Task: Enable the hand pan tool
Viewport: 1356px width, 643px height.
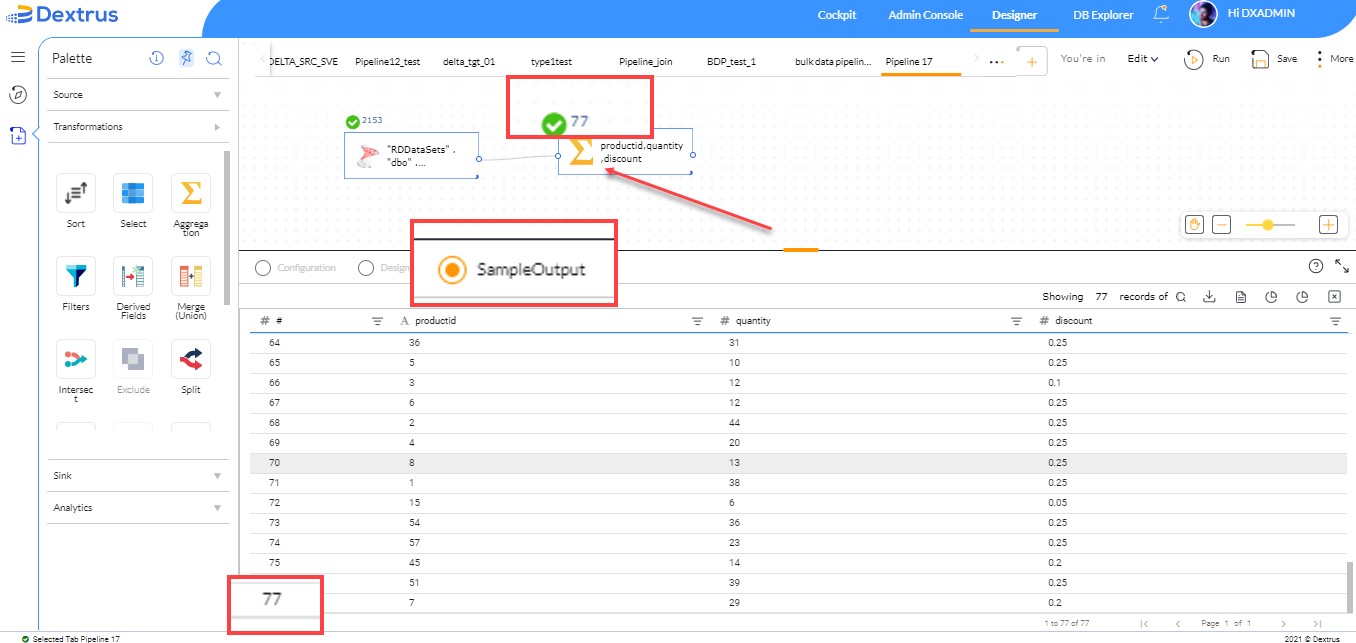Action: click(1194, 225)
